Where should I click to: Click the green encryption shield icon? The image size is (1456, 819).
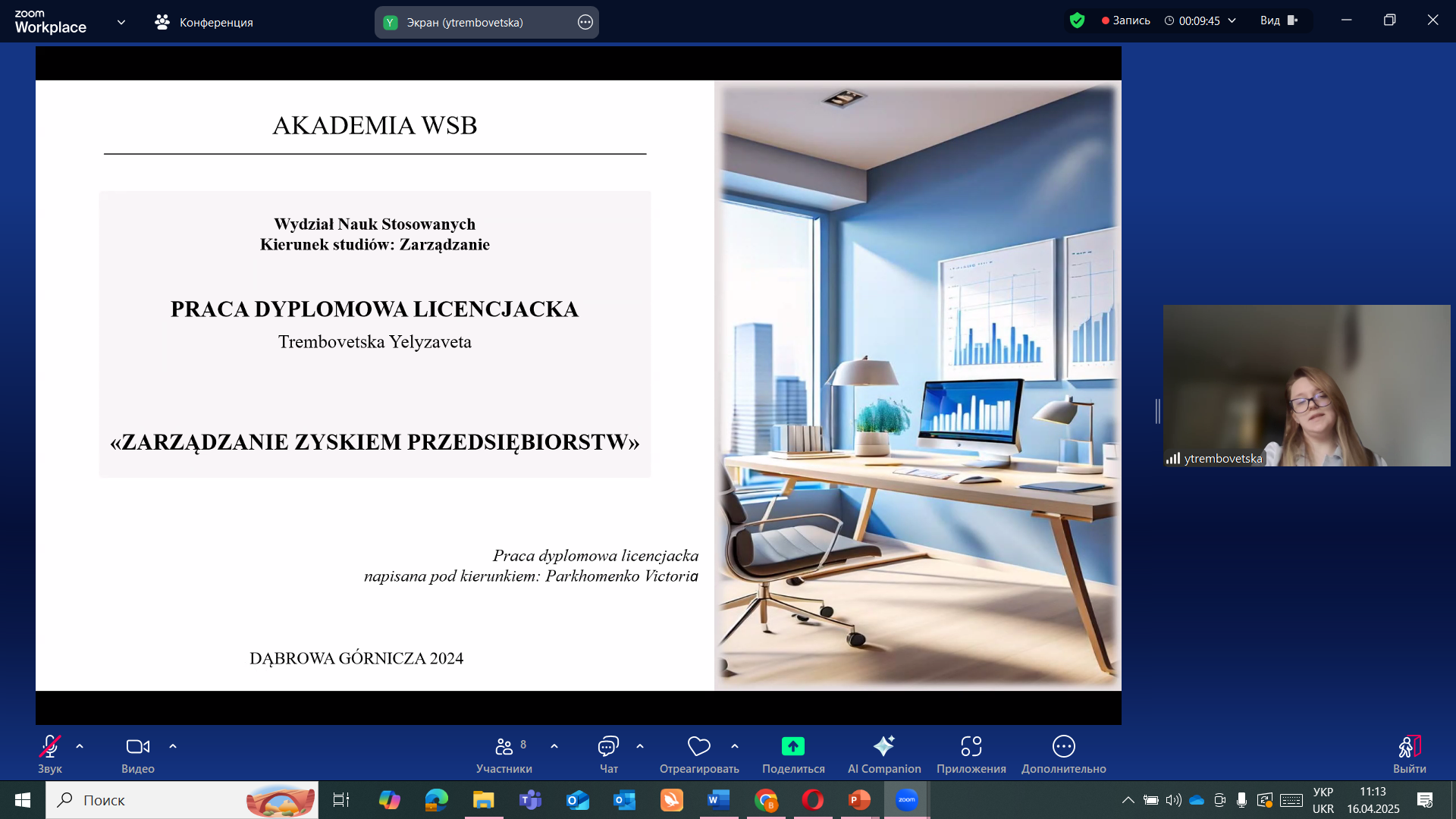point(1077,20)
